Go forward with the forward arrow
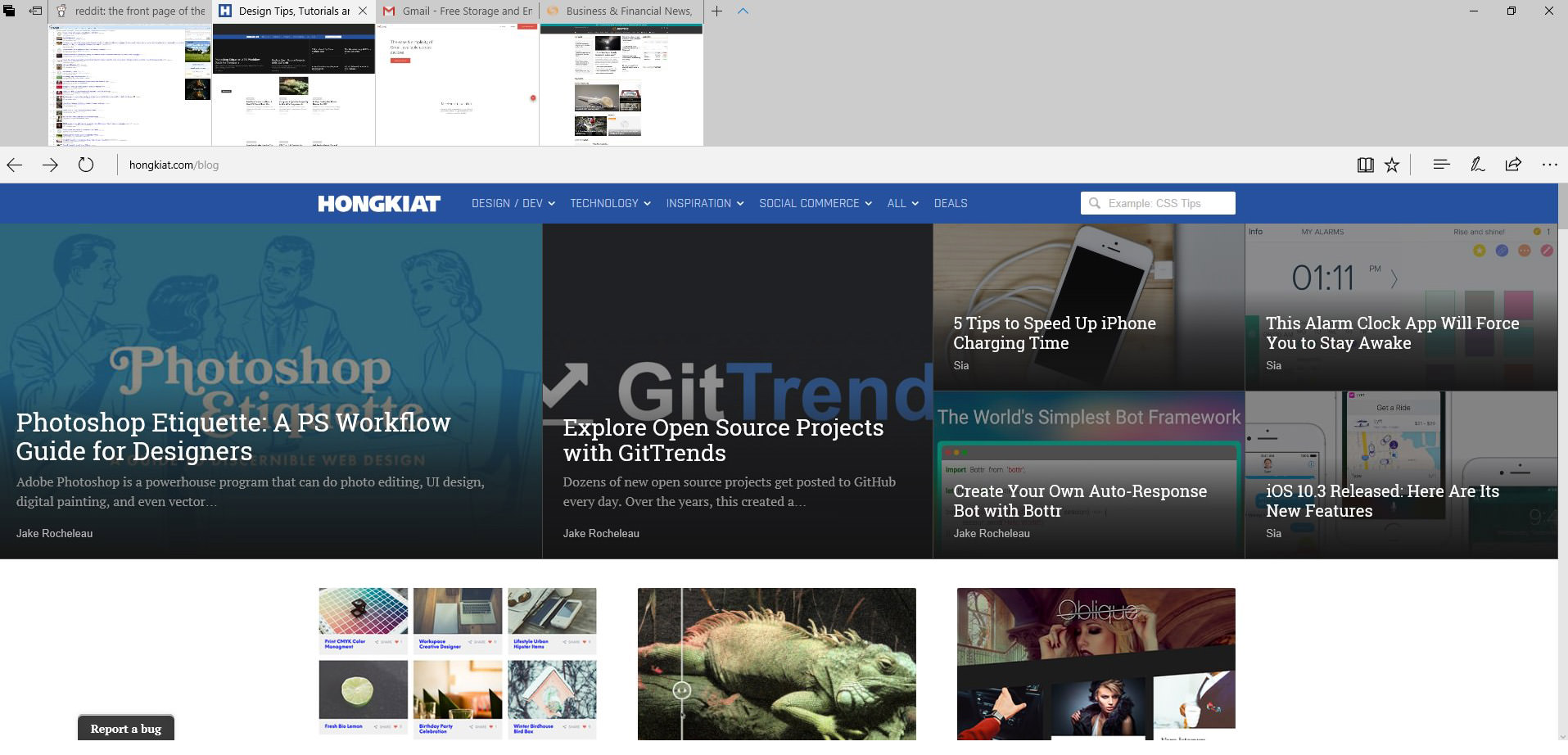This screenshot has width=1568, height=755. point(50,165)
